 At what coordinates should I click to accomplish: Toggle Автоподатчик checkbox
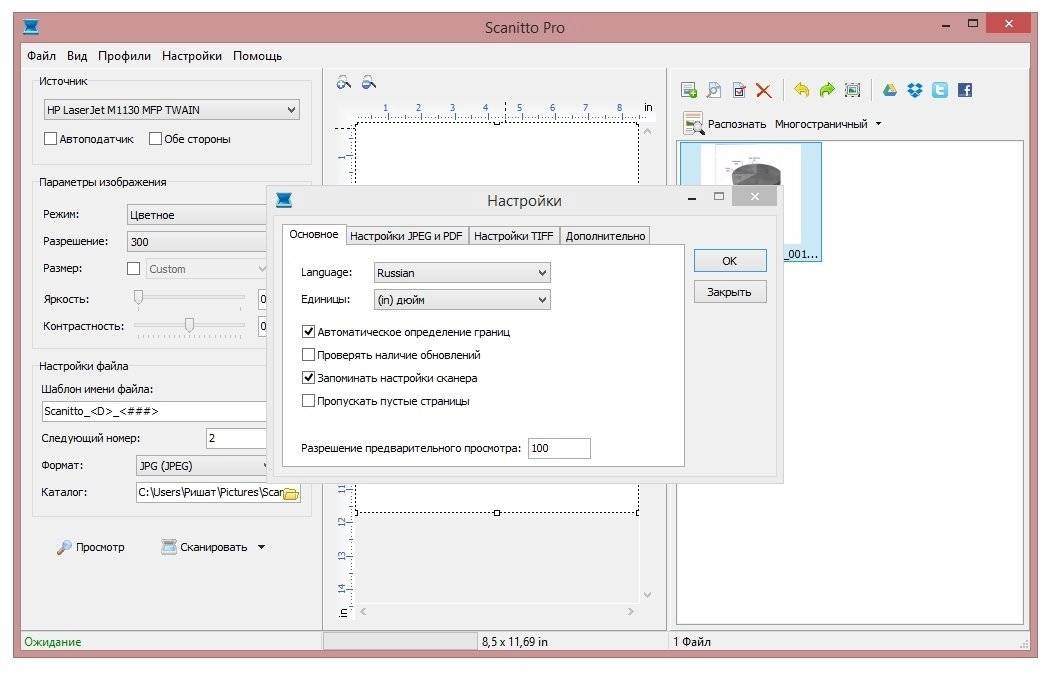point(50,139)
